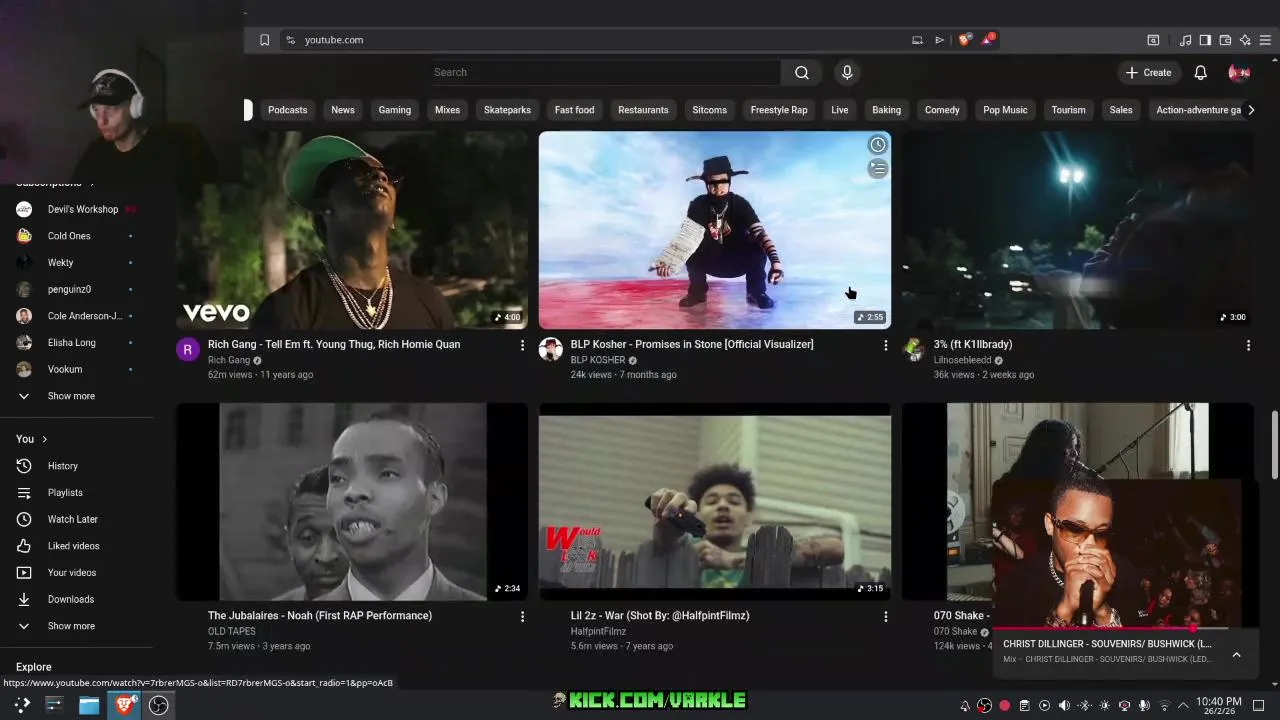
Task: Start voice search with microphone icon
Action: click(847, 72)
